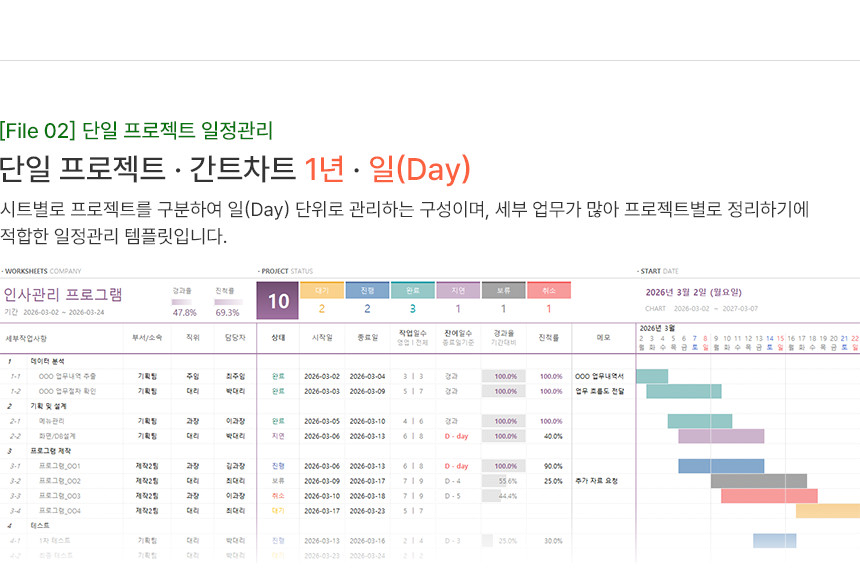Select the 프로그램 제작 group row

pyautogui.click(x=54, y=451)
